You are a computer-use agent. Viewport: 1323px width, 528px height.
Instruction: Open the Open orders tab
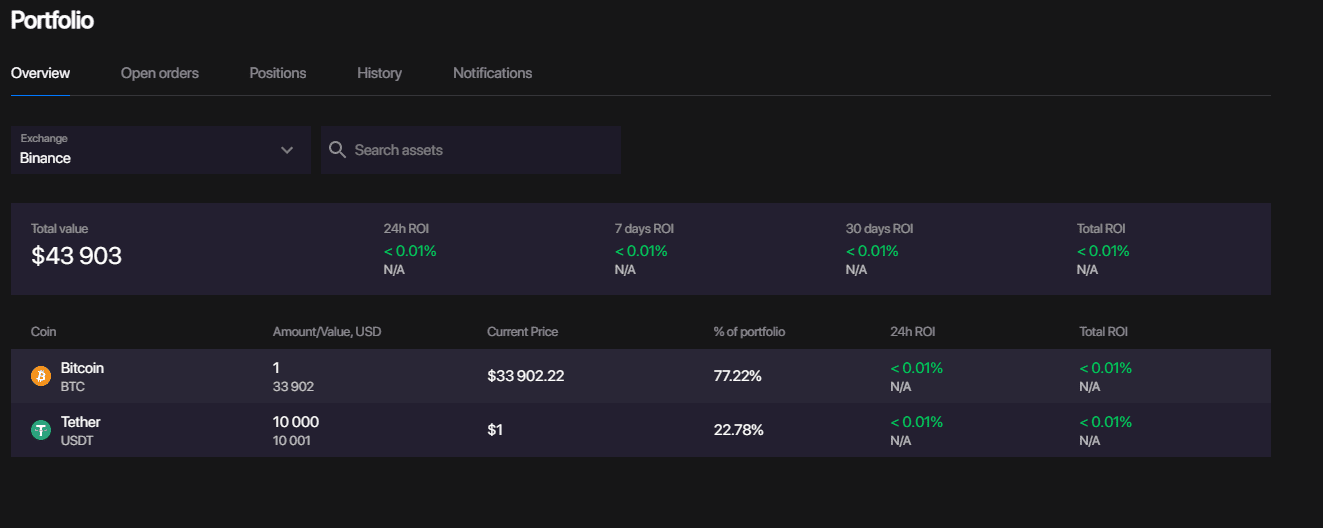pyautogui.click(x=160, y=73)
